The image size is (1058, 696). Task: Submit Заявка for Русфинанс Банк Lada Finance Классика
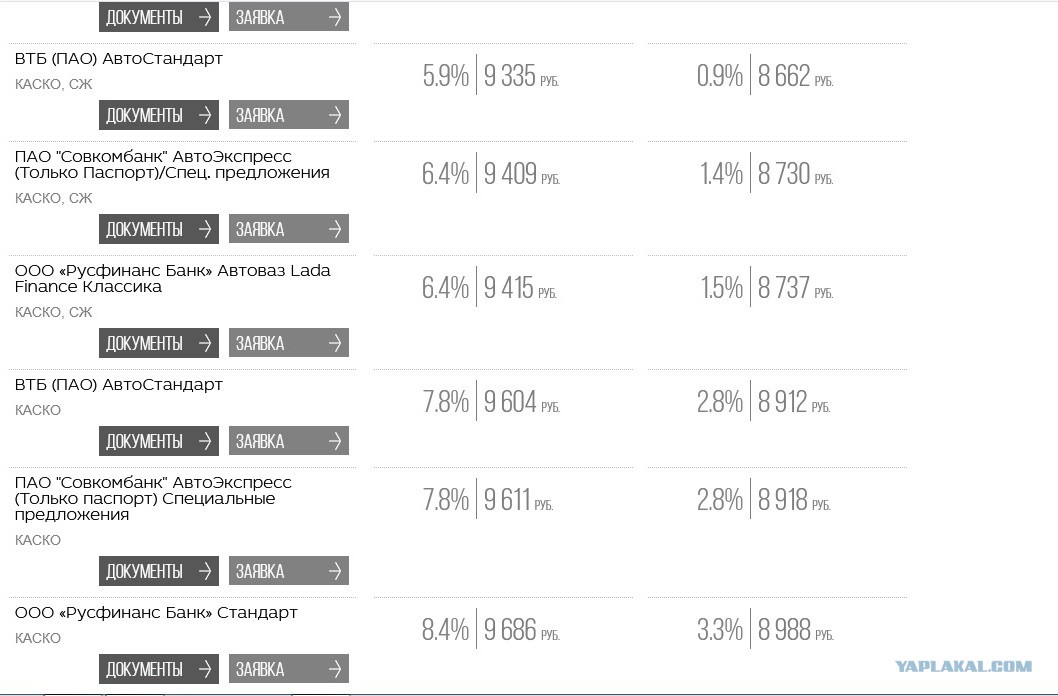289,343
